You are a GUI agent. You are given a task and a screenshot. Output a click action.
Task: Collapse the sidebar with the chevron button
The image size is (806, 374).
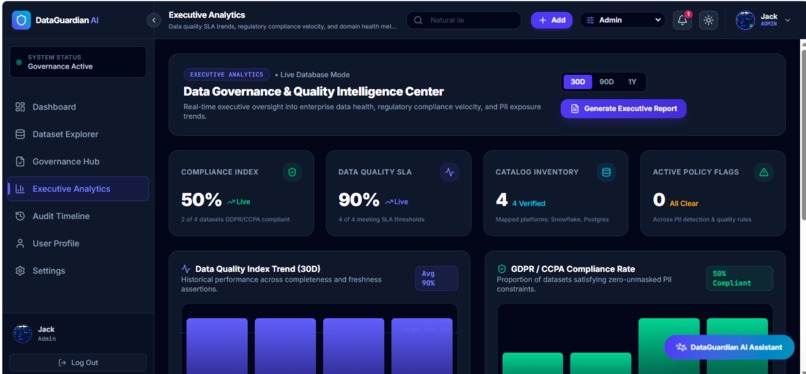point(153,20)
